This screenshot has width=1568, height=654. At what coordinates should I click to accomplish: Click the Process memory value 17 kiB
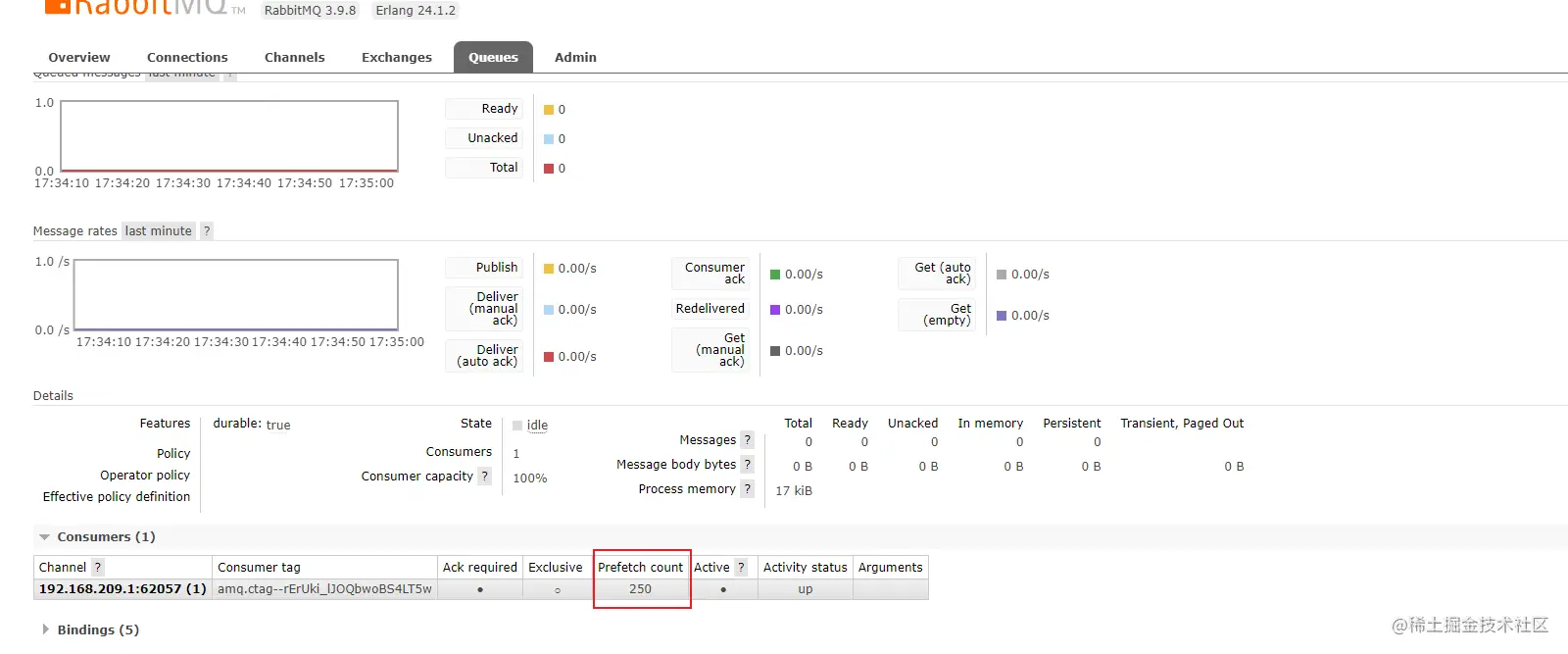[794, 491]
